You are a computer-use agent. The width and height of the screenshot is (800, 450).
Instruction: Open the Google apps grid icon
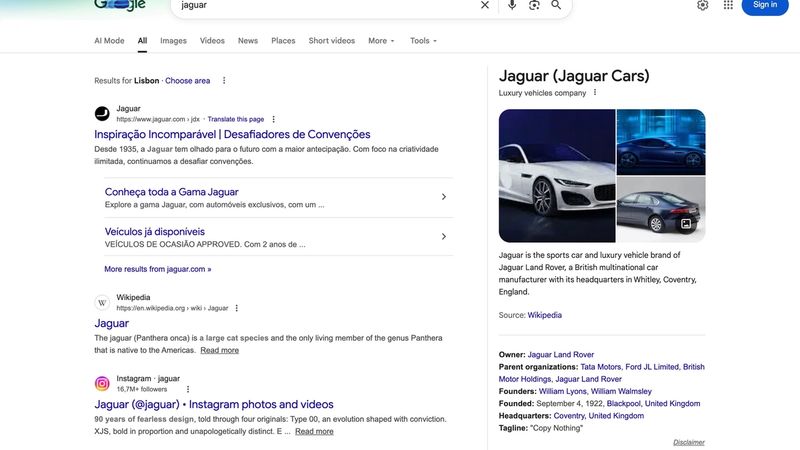coord(728,5)
